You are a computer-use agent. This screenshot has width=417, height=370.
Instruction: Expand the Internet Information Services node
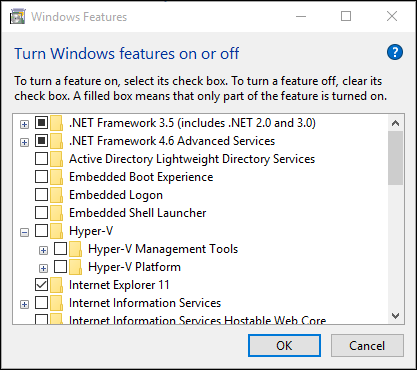(x=24, y=305)
